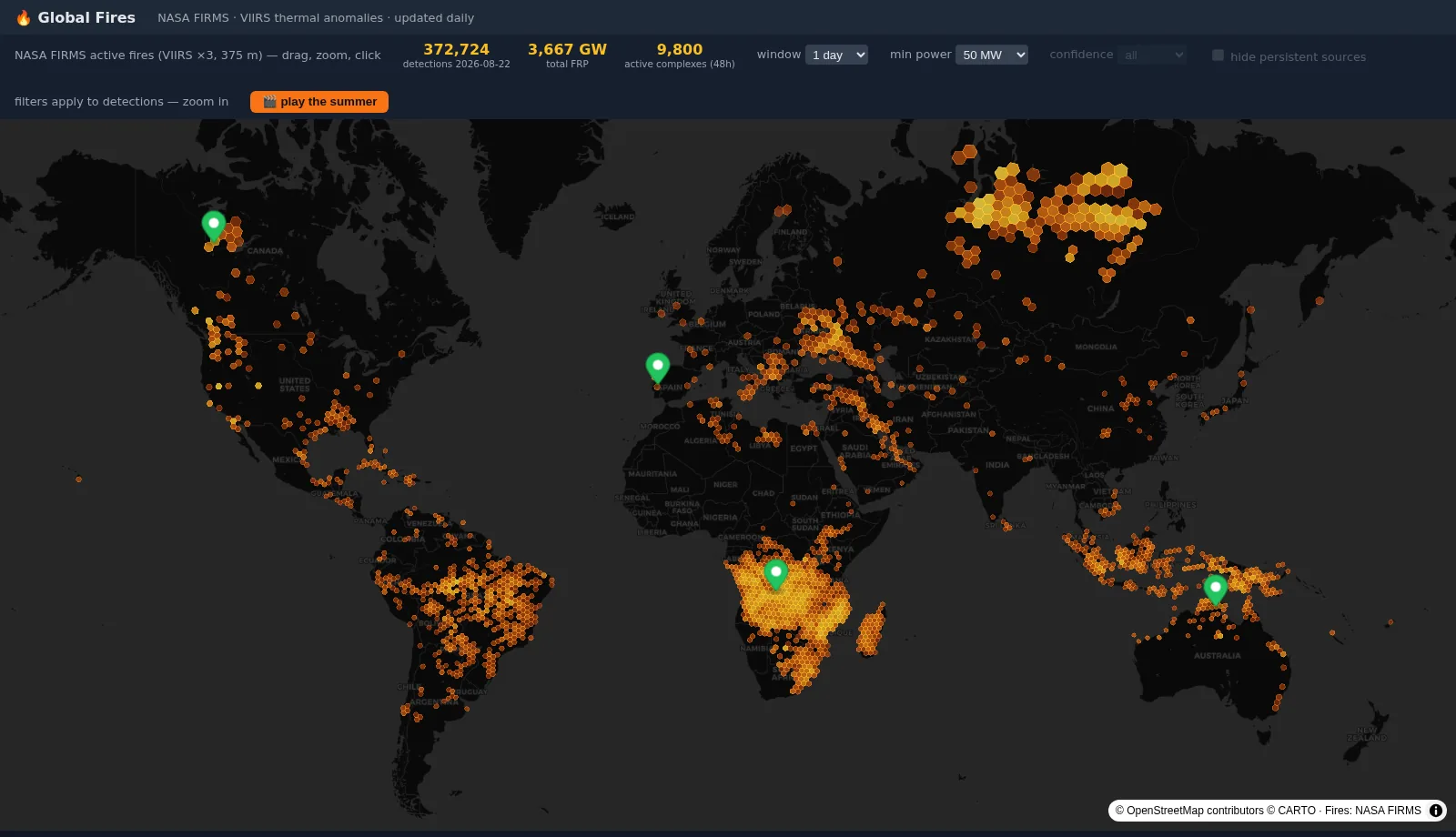Open the window duration dropdown
This screenshot has width=1456, height=837.
(836, 55)
